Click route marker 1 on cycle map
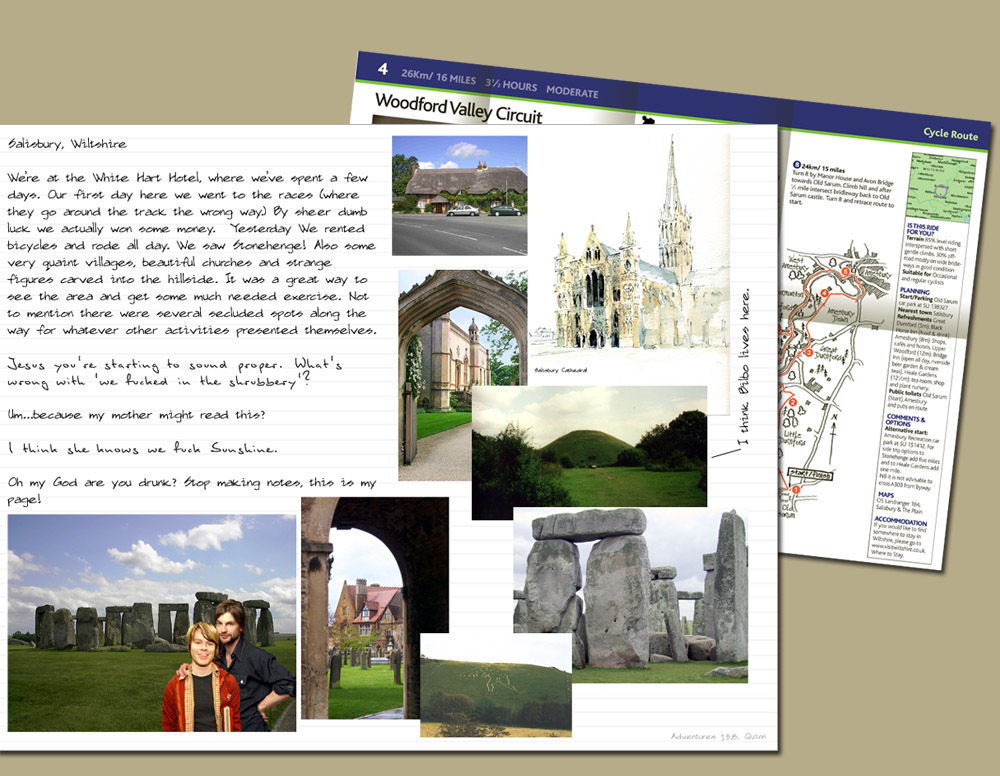Screen dimensions: 1000x776 795,489
